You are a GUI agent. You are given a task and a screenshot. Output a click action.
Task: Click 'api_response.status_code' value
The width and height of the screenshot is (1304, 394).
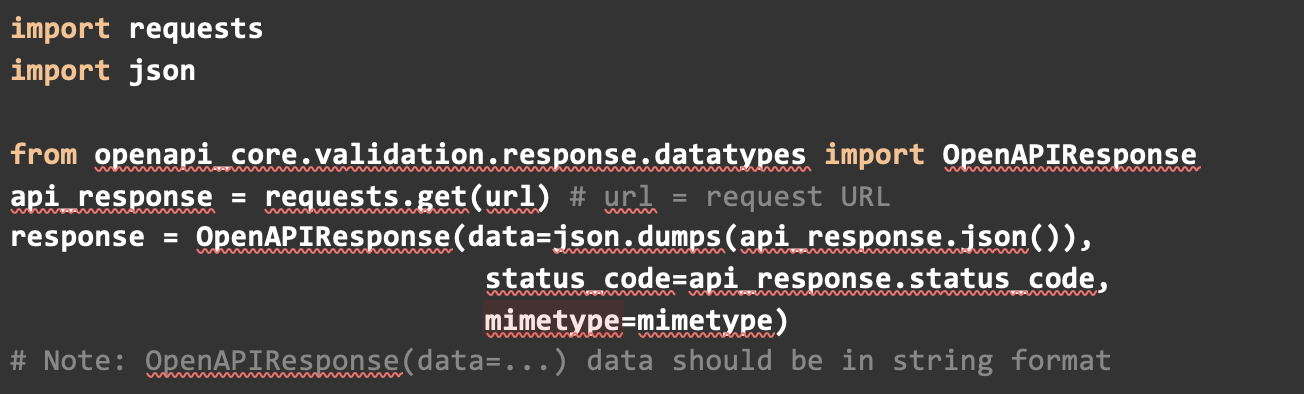pyautogui.click(x=891, y=282)
